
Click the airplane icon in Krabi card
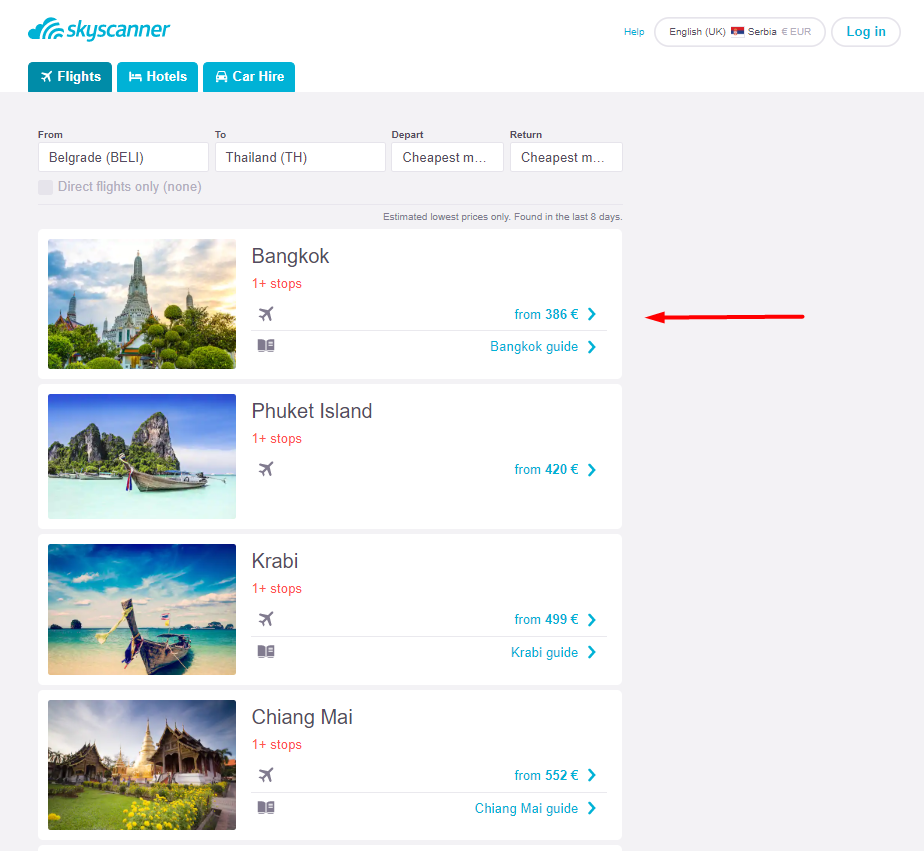[x=266, y=619]
